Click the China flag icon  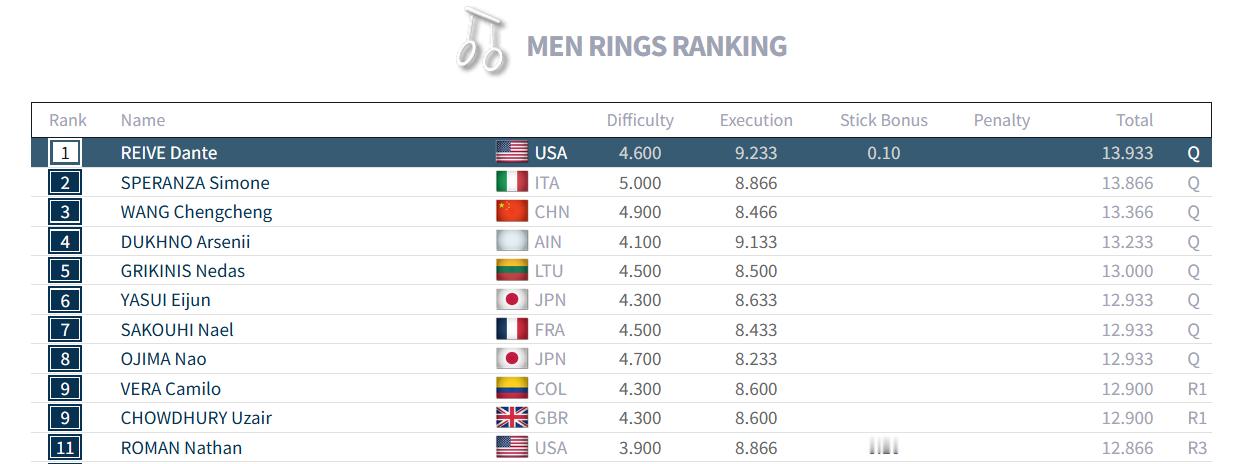click(x=511, y=212)
